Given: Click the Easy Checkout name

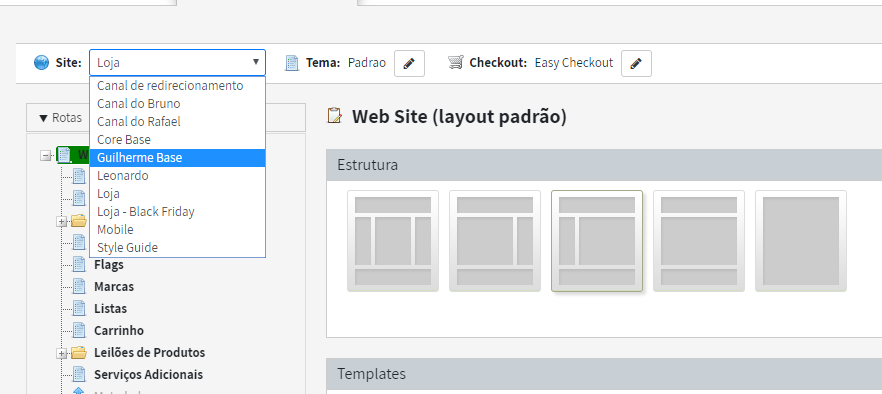Looking at the screenshot, I should 574,62.
